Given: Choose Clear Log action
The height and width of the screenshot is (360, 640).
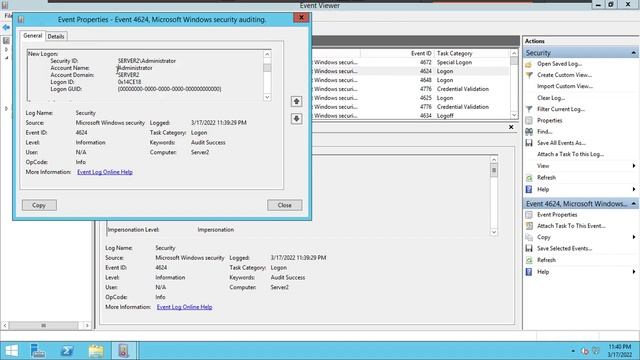Looking at the screenshot, I should pos(551,98).
